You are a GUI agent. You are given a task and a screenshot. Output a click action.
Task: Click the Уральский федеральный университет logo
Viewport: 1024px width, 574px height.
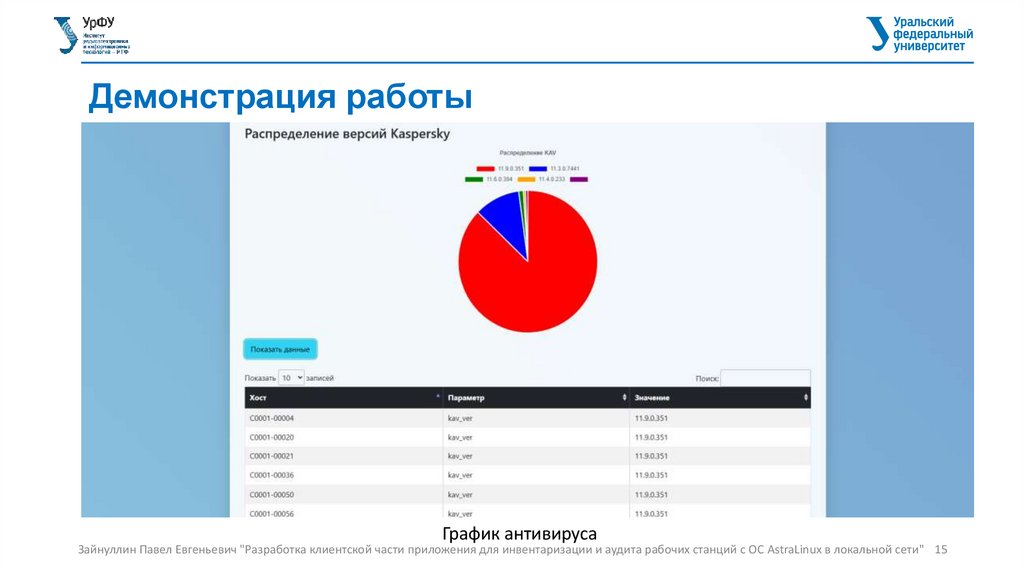(920, 34)
